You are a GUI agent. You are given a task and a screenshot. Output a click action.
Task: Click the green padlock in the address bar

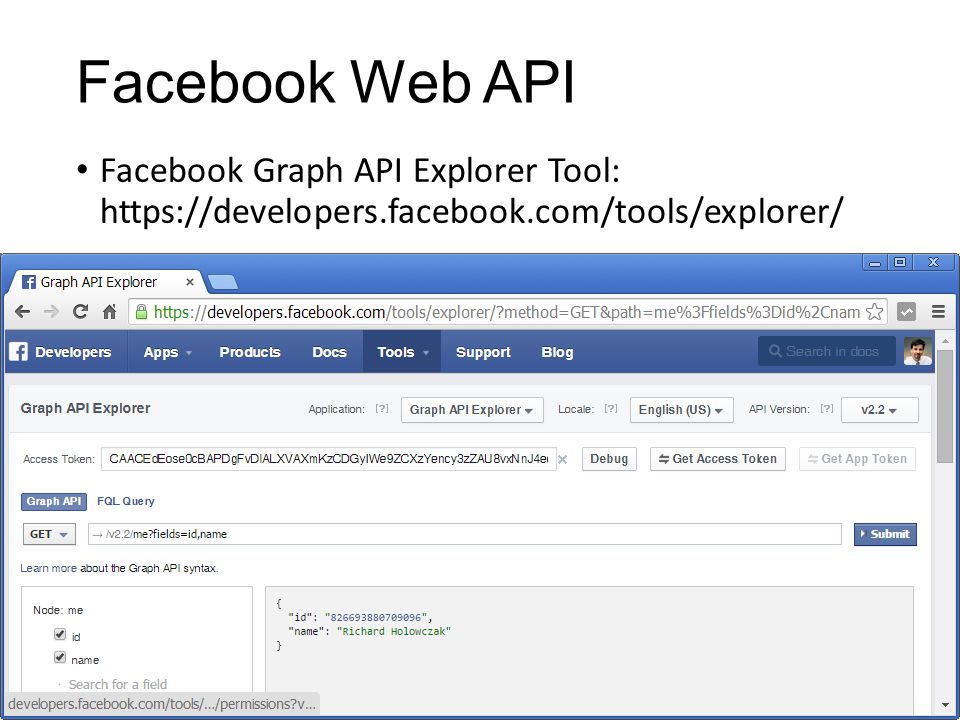click(x=141, y=312)
